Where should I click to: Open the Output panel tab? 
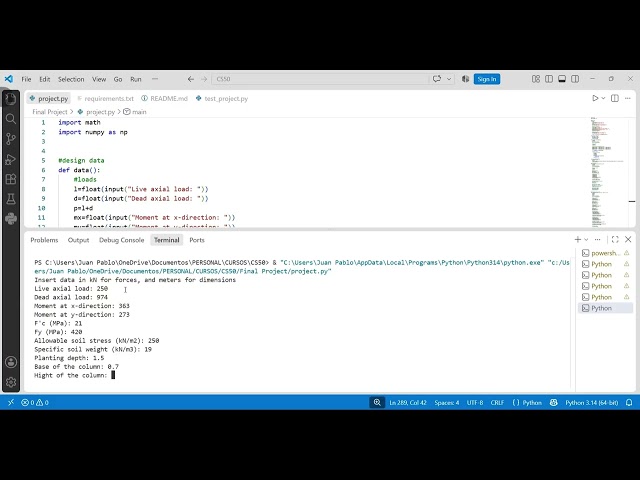[x=78, y=240]
